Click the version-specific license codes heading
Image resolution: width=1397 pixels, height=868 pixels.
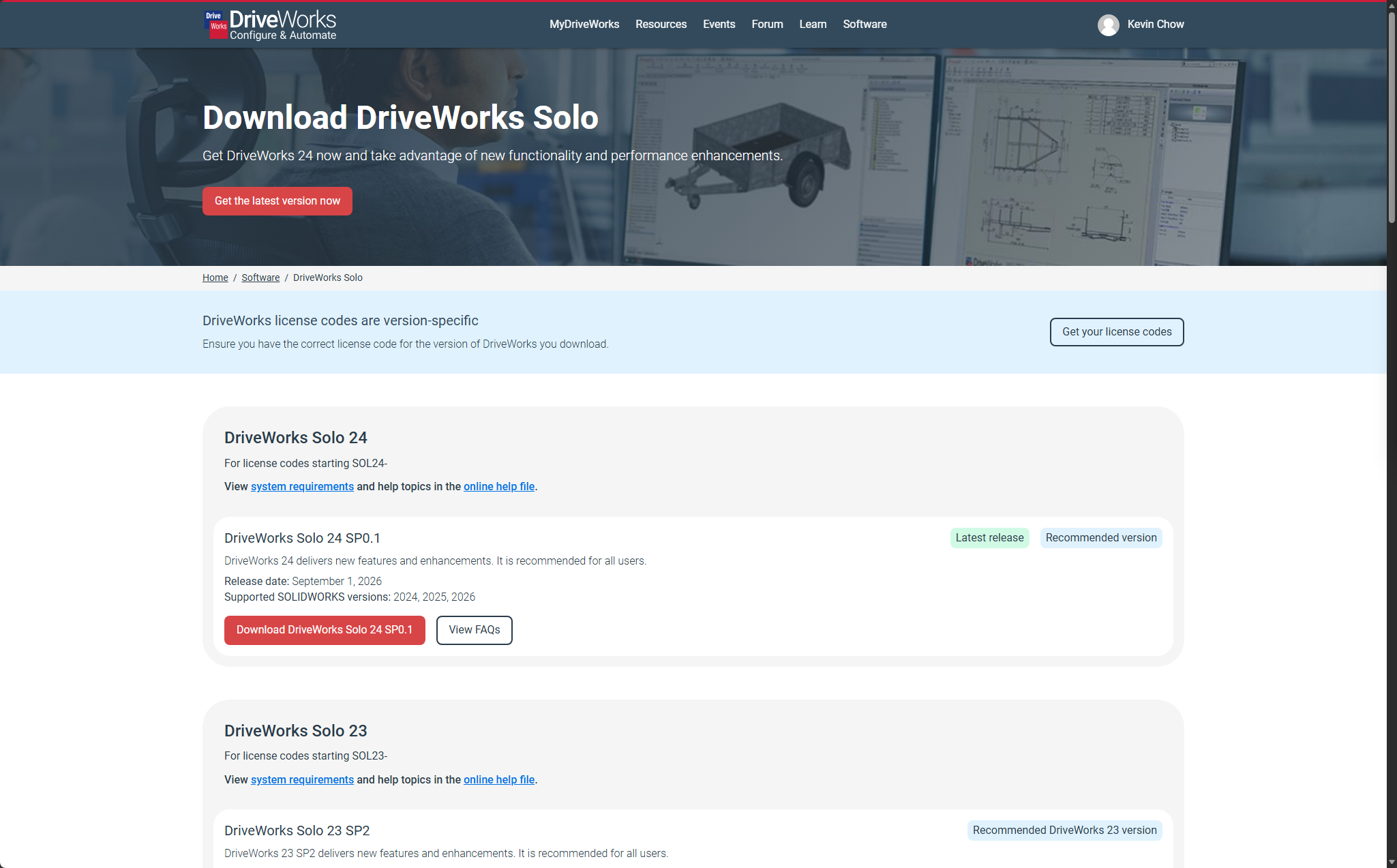coord(340,321)
